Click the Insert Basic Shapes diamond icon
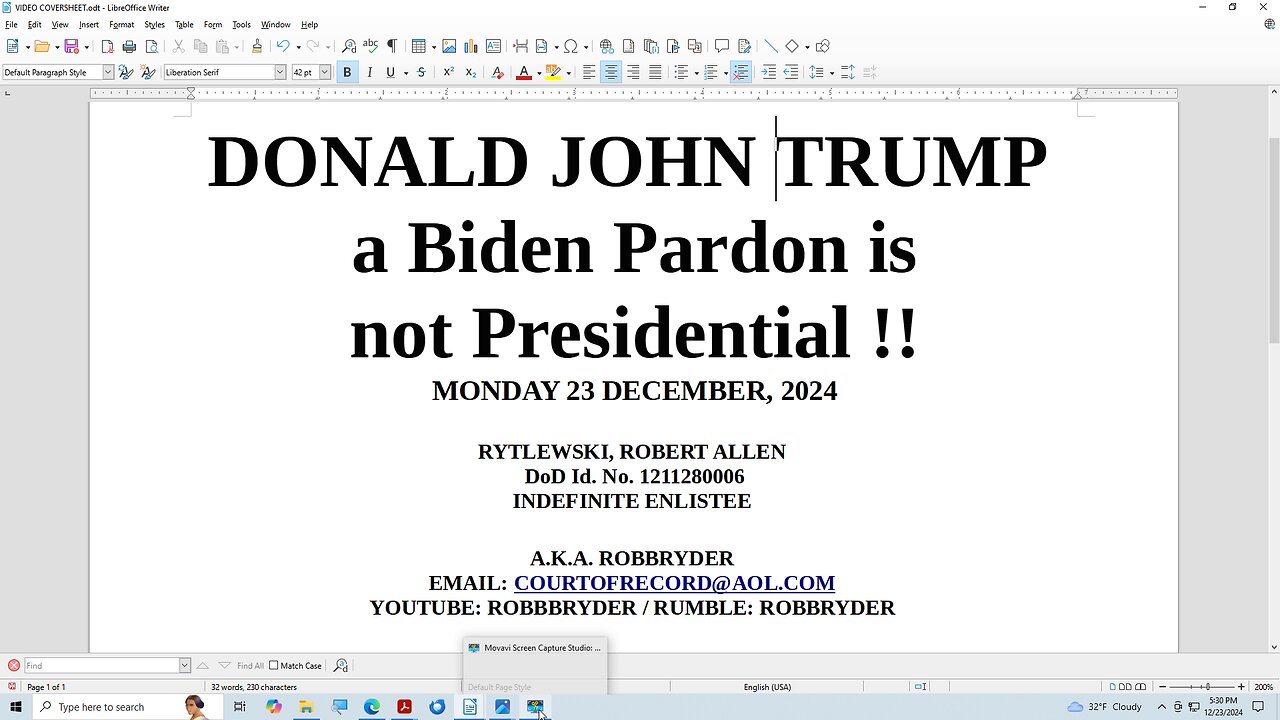 pyautogui.click(x=792, y=46)
